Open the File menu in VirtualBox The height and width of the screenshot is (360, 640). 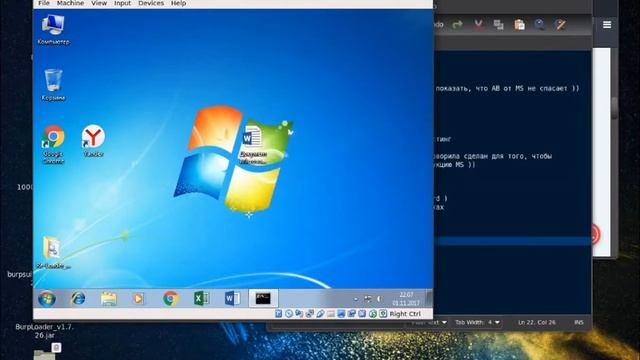coord(44,3)
